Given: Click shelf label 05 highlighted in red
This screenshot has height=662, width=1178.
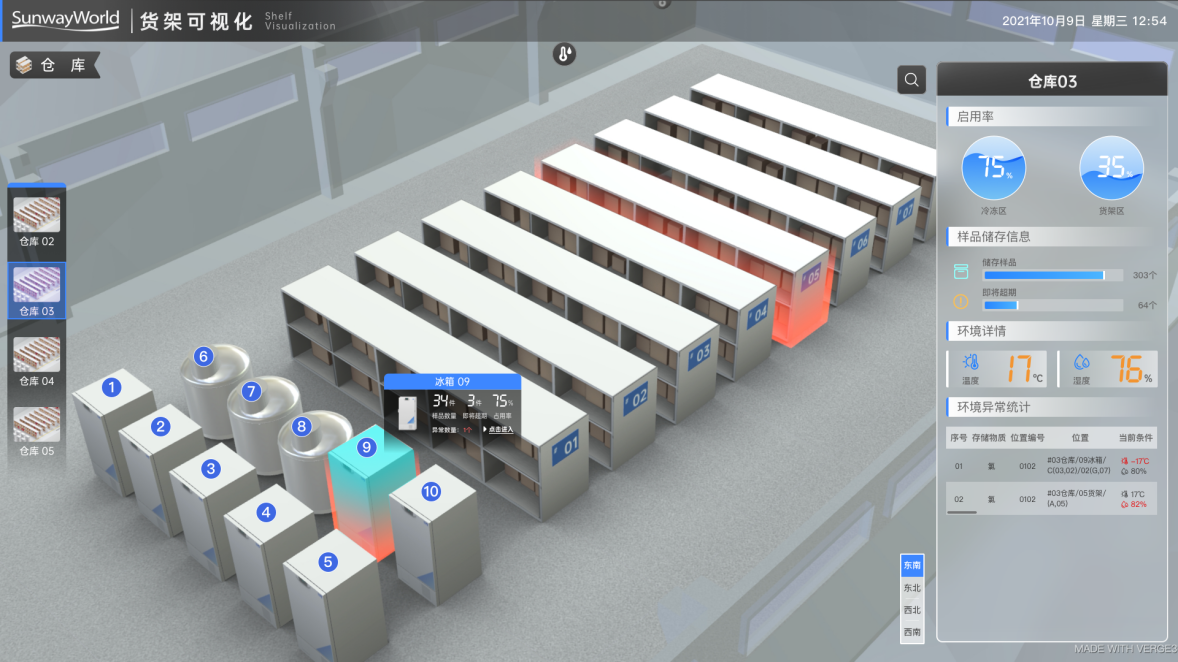Looking at the screenshot, I should pyautogui.click(x=811, y=275).
